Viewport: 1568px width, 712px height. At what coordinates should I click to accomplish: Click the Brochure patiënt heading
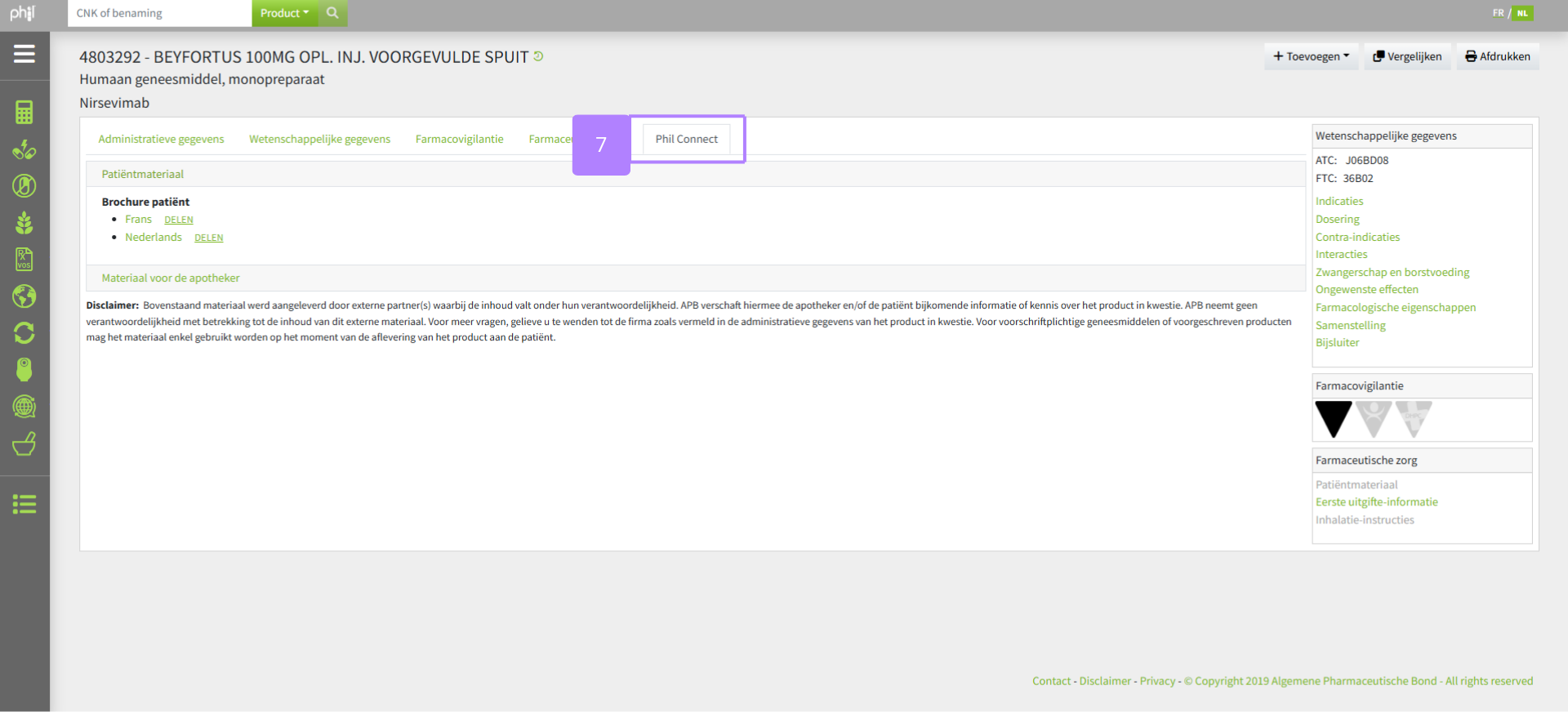[145, 202]
